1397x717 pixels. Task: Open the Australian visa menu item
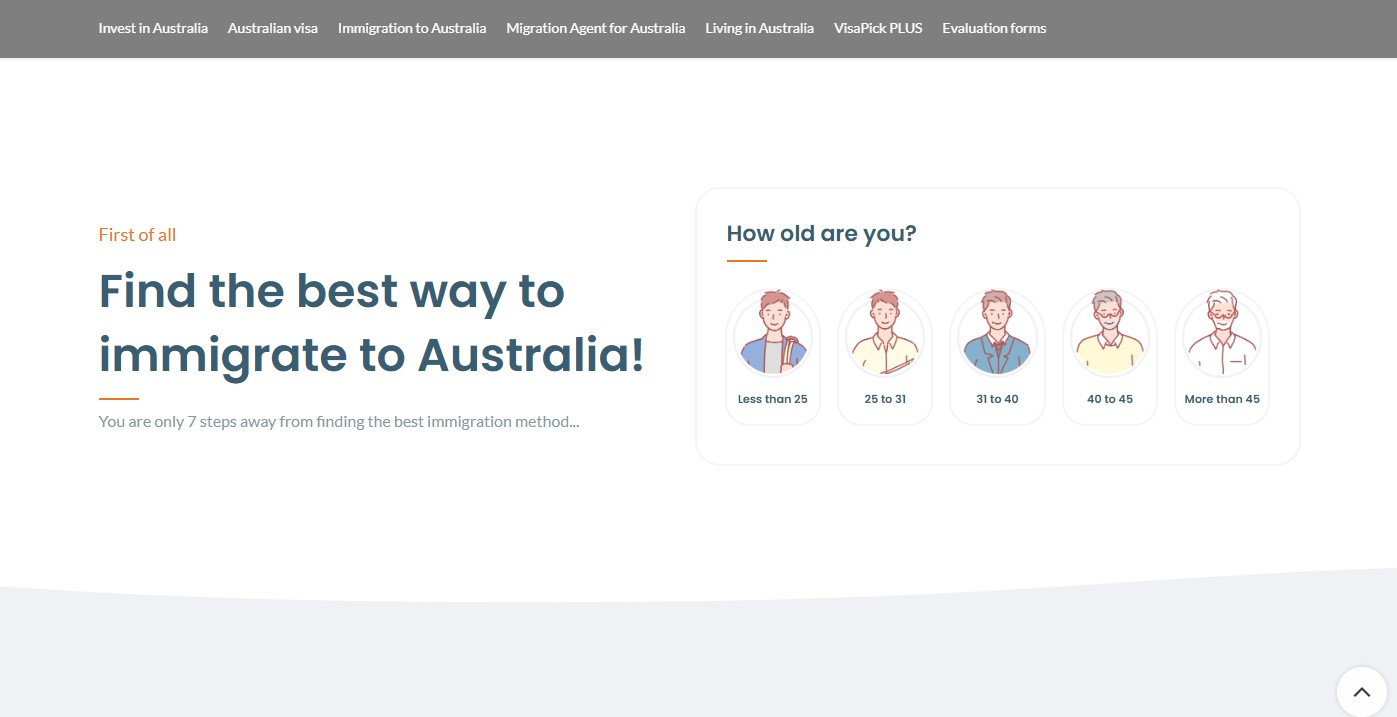click(x=273, y=28)
